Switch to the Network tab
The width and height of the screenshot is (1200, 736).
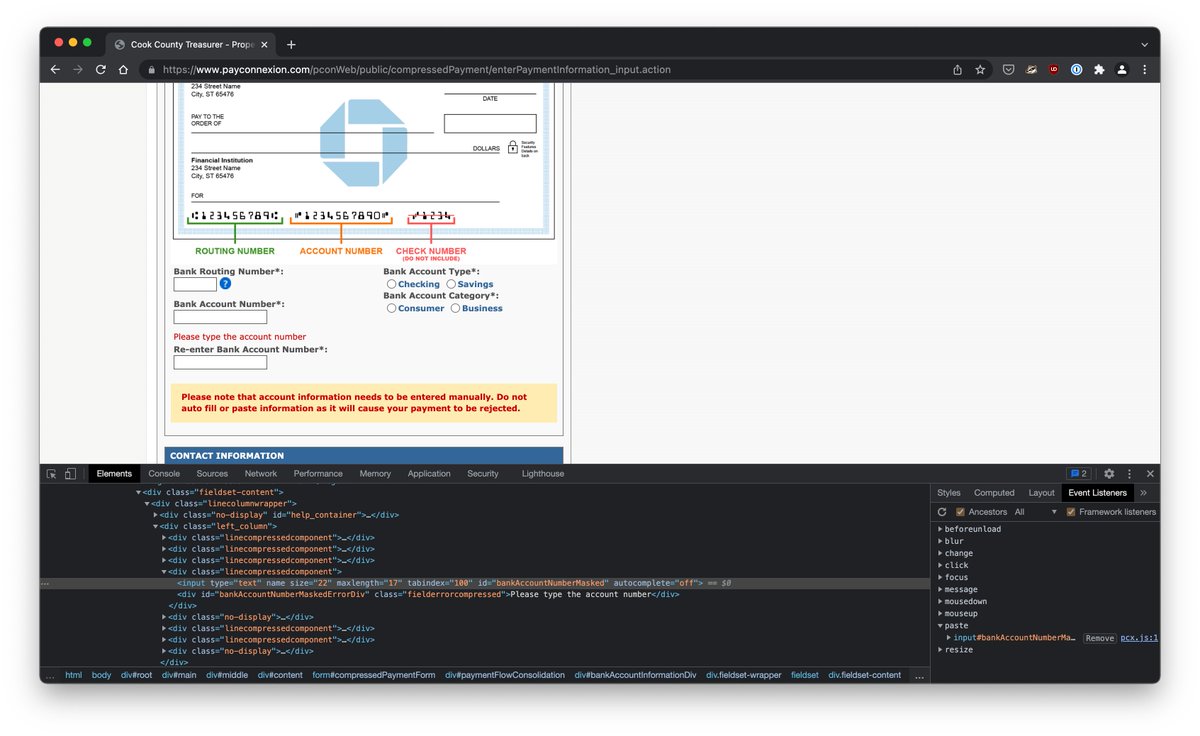click(261, 474)
